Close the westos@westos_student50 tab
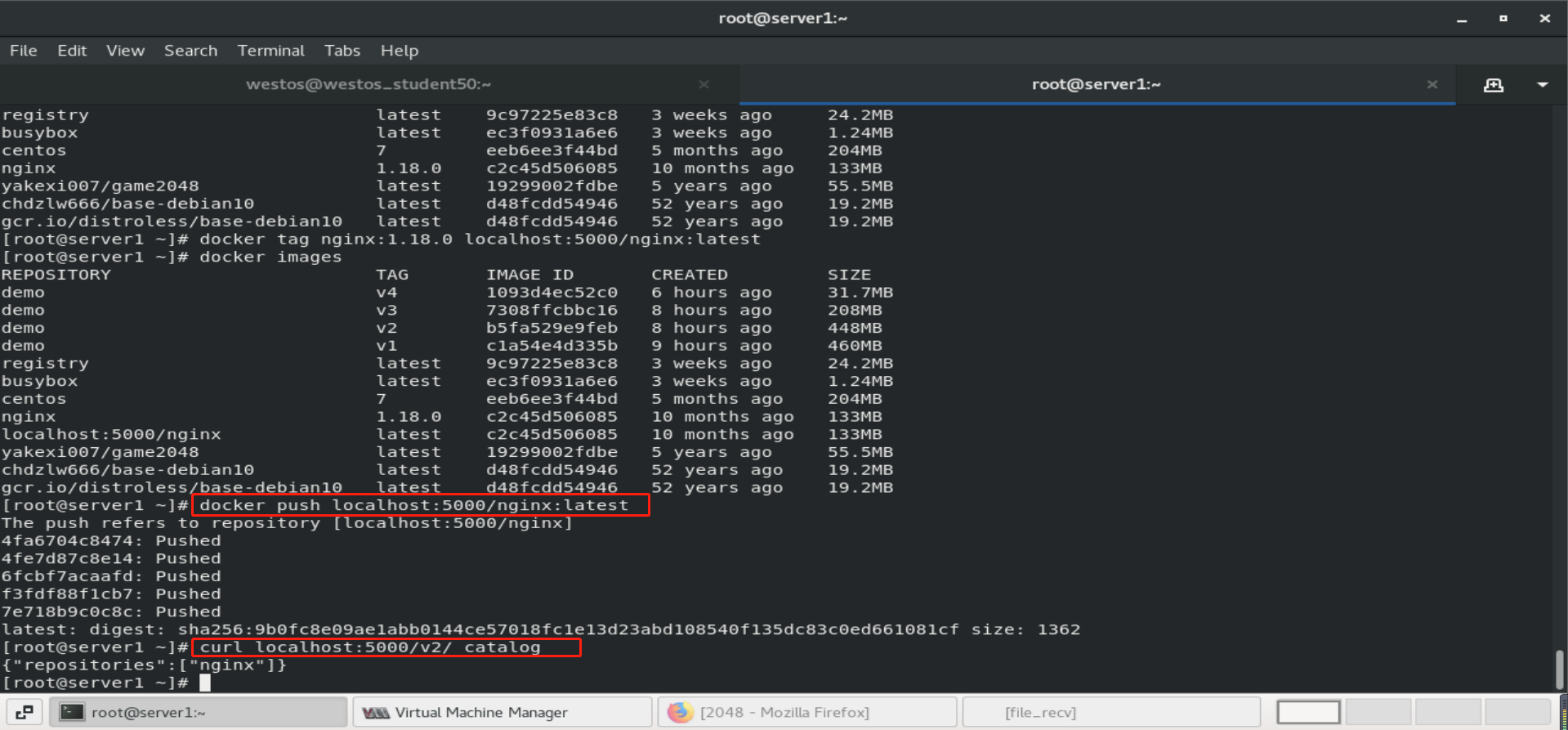This screenshot has height=730, width=1568. (704, 84)
